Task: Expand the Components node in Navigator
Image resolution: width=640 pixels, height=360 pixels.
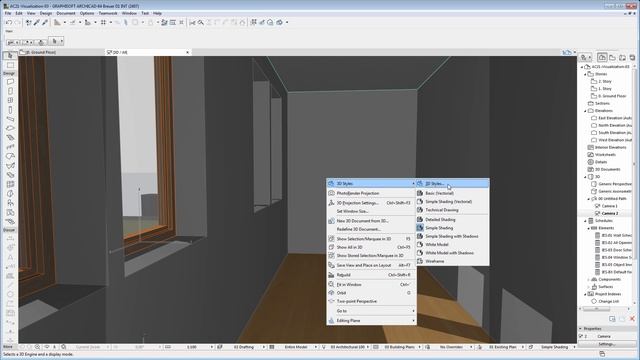Action: 589,280
